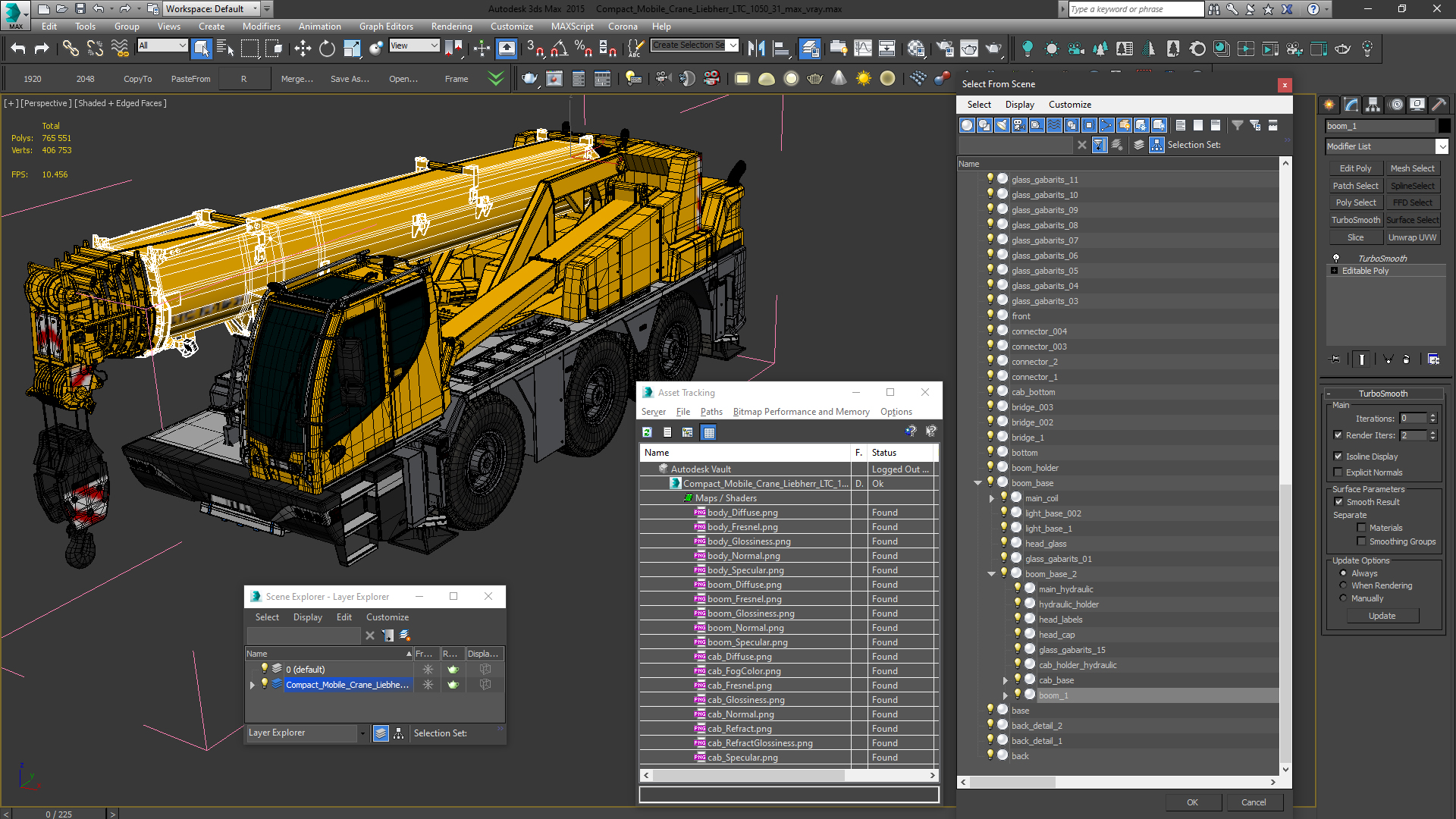Enable the Explicit Normals checkbox
1456x819 pixels.
1338,472
